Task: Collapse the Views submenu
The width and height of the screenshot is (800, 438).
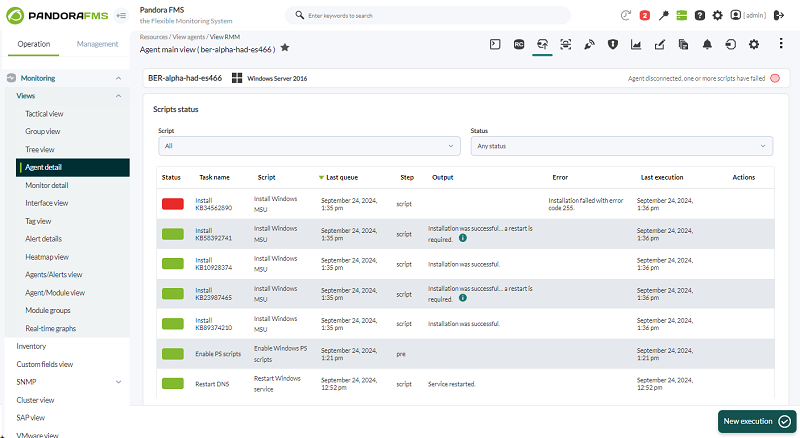Action: coord(118,96)
